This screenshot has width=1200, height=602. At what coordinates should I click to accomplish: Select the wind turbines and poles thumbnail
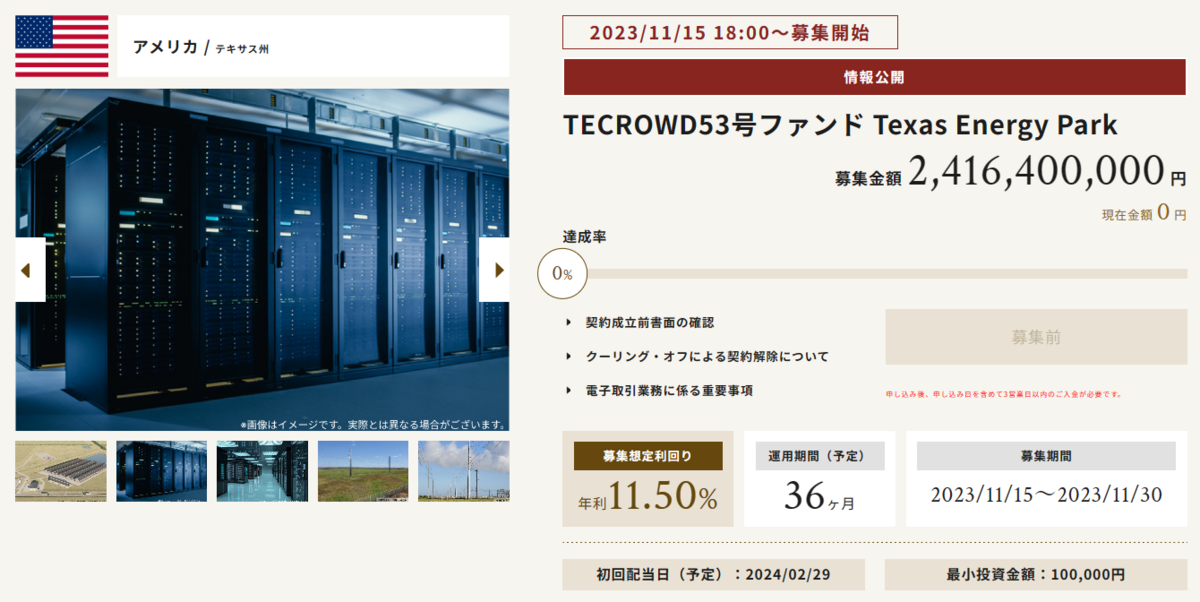tap(464, 471)
